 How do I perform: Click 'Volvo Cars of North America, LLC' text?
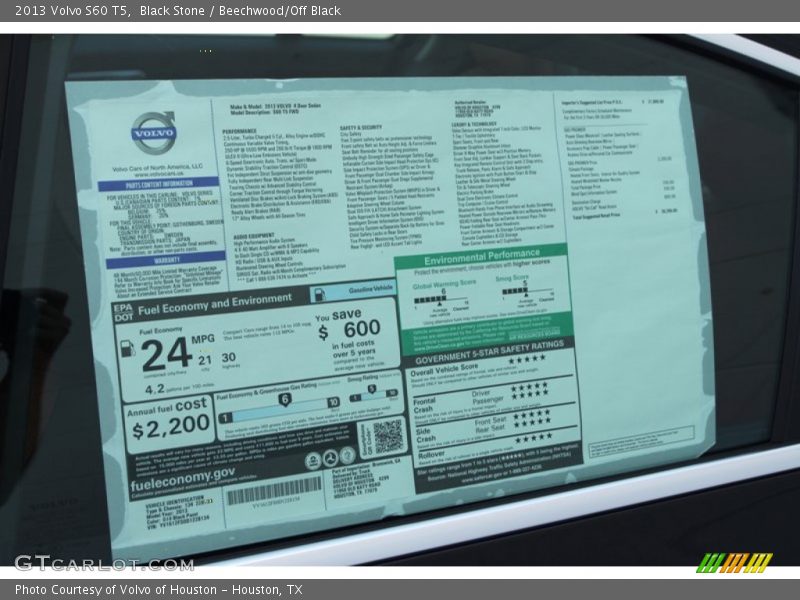pos(157,167)
